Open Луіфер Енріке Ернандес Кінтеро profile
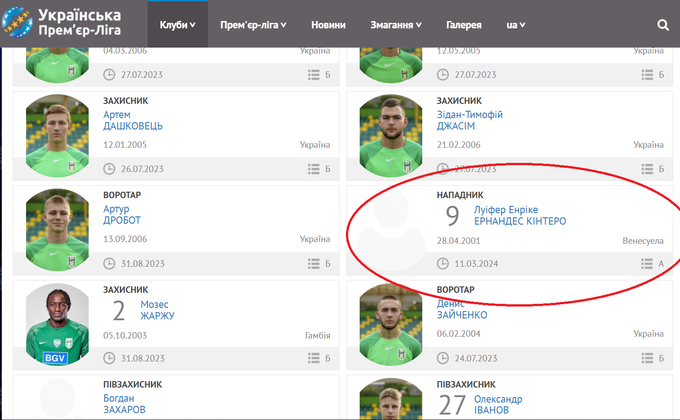680x420 pixels. click(520, 215)
